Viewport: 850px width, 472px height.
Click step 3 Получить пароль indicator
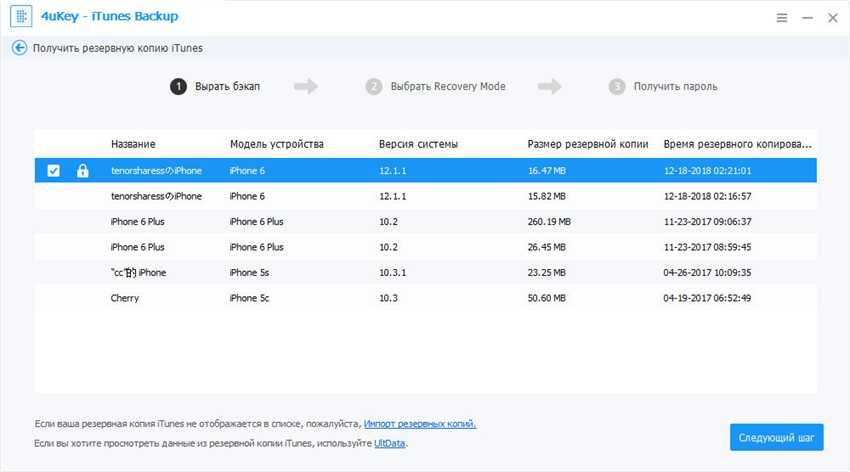[663, 87]
